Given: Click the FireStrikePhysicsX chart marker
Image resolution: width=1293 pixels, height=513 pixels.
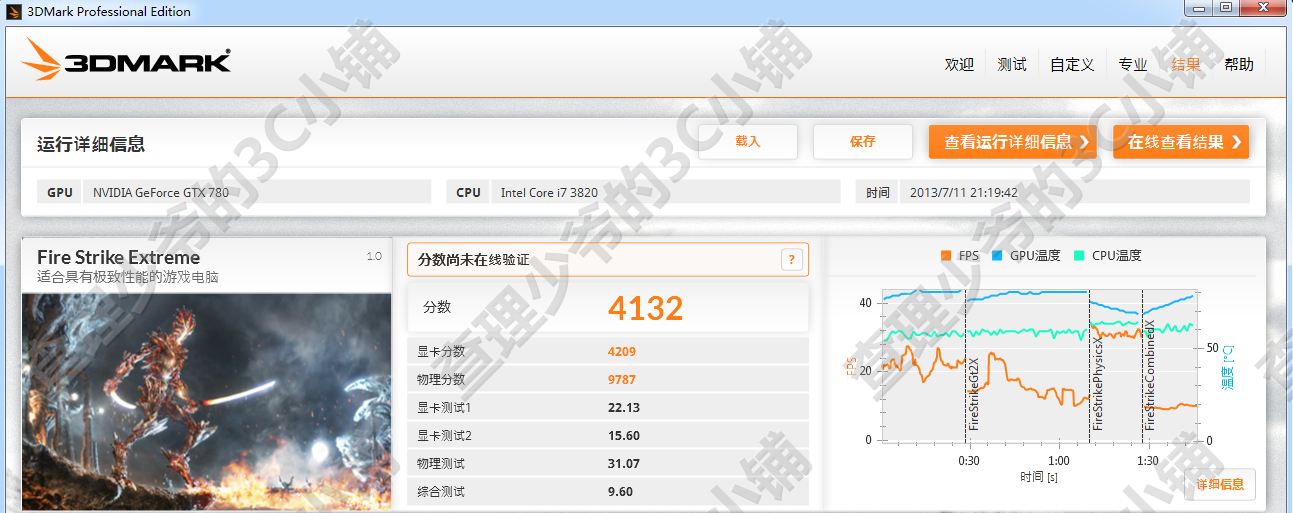Looking at the screenshot, I should pyautogui.click(x=1097, y=383).
